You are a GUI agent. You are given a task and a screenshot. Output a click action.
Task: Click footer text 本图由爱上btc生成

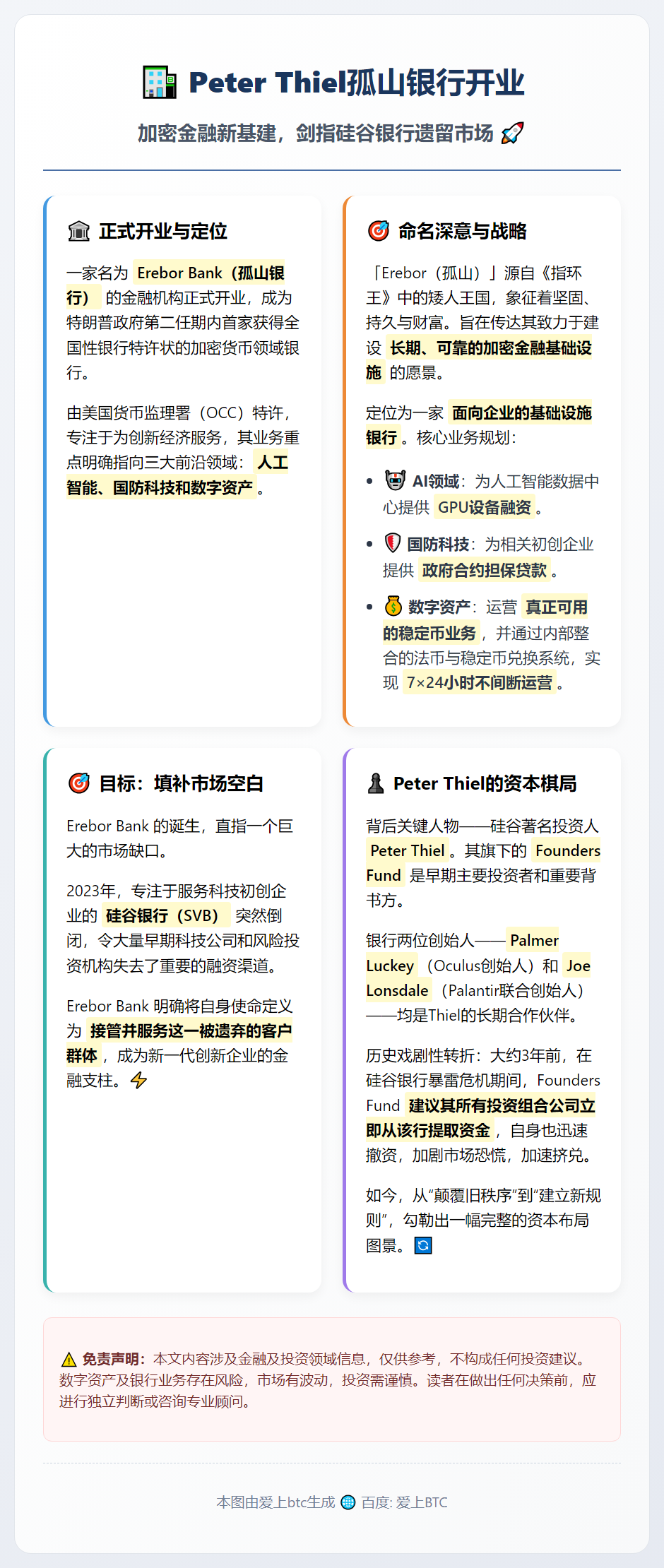tap(275, 1502)
